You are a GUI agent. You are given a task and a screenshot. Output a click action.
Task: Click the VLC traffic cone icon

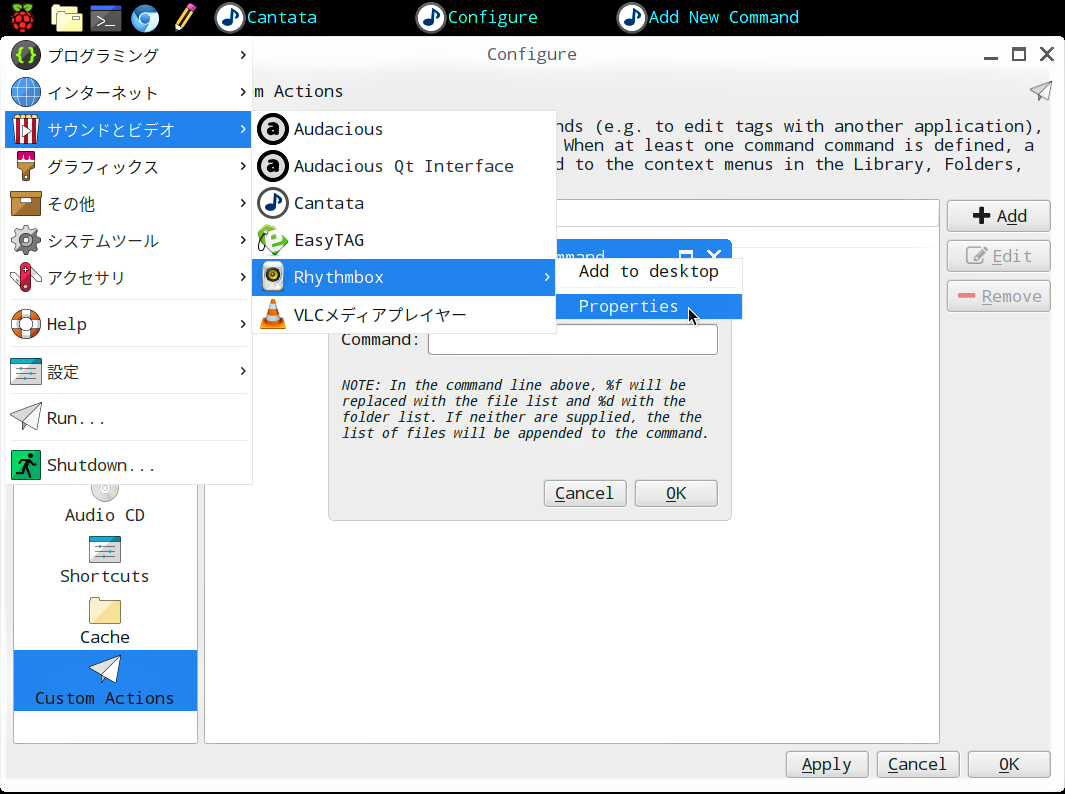pos(273,314)
